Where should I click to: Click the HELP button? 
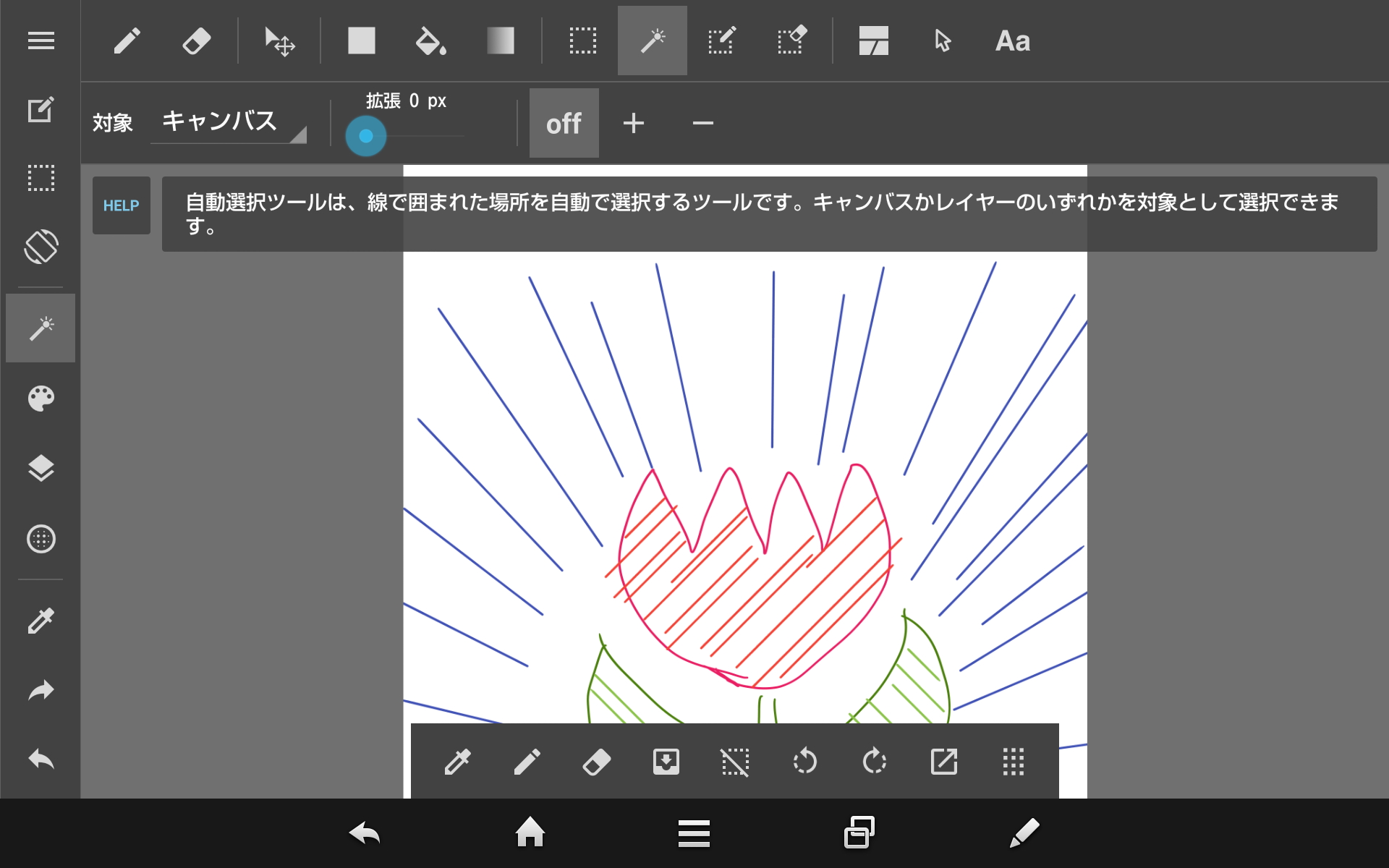(121, 206)
